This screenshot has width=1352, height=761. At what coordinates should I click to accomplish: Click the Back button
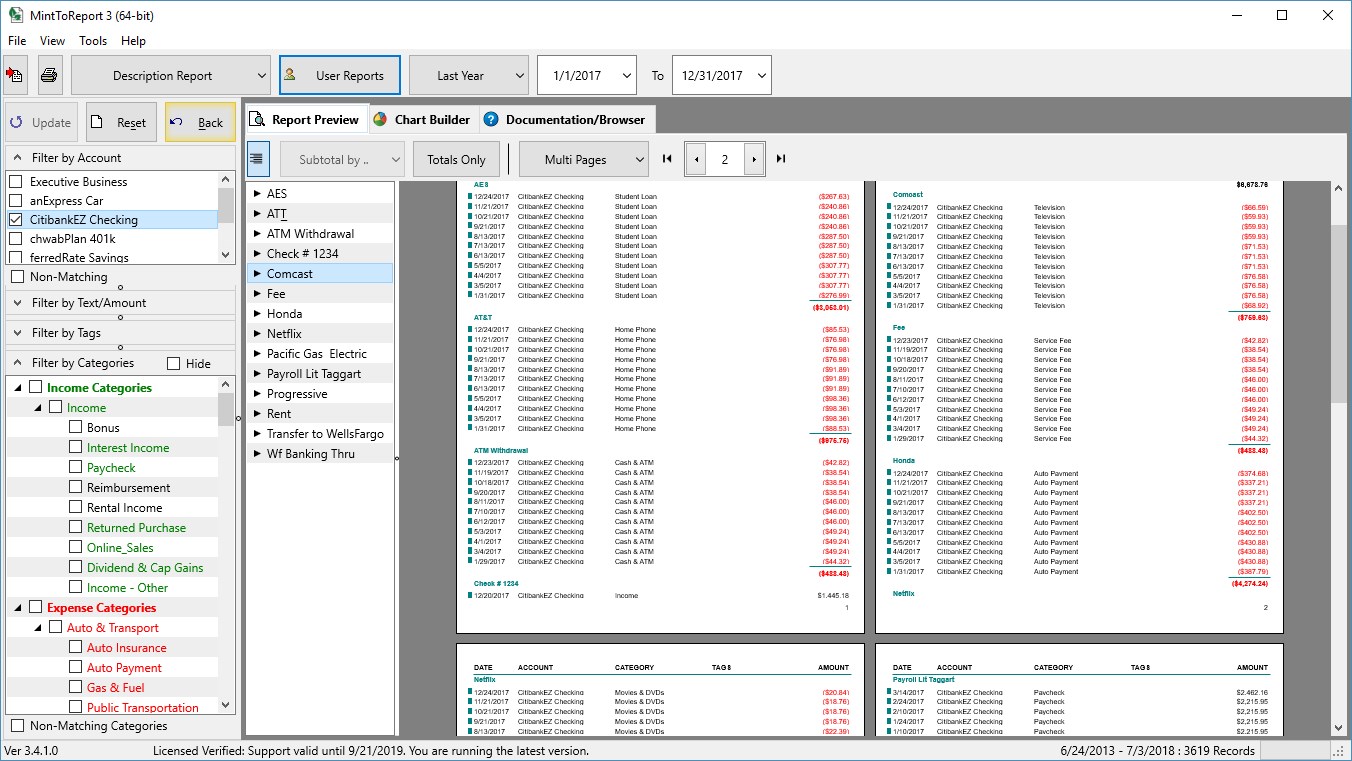tap(200, 122)
